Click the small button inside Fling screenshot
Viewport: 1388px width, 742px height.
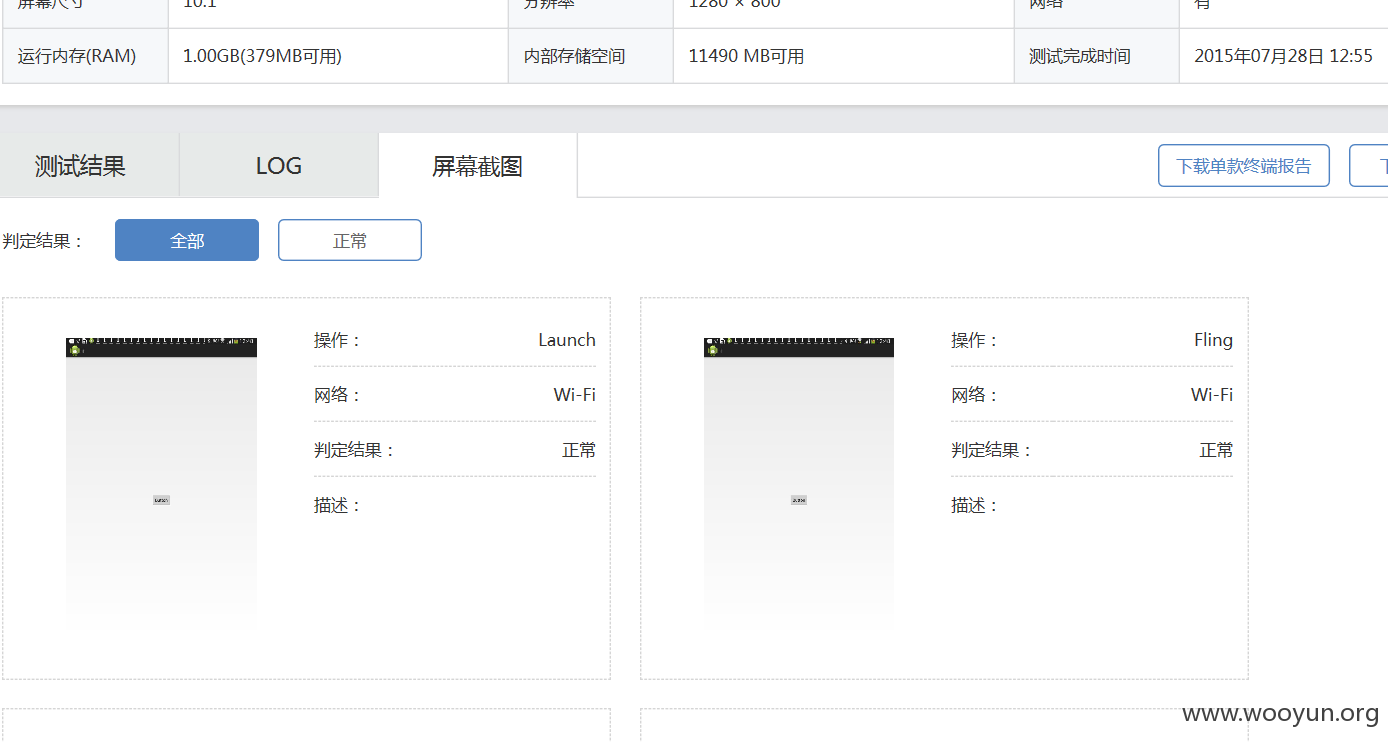[x=799, y=500]
